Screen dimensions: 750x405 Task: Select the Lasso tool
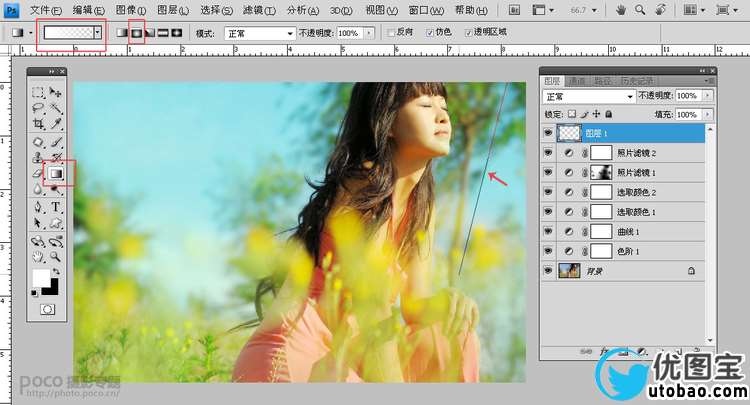tap(38, 108)
